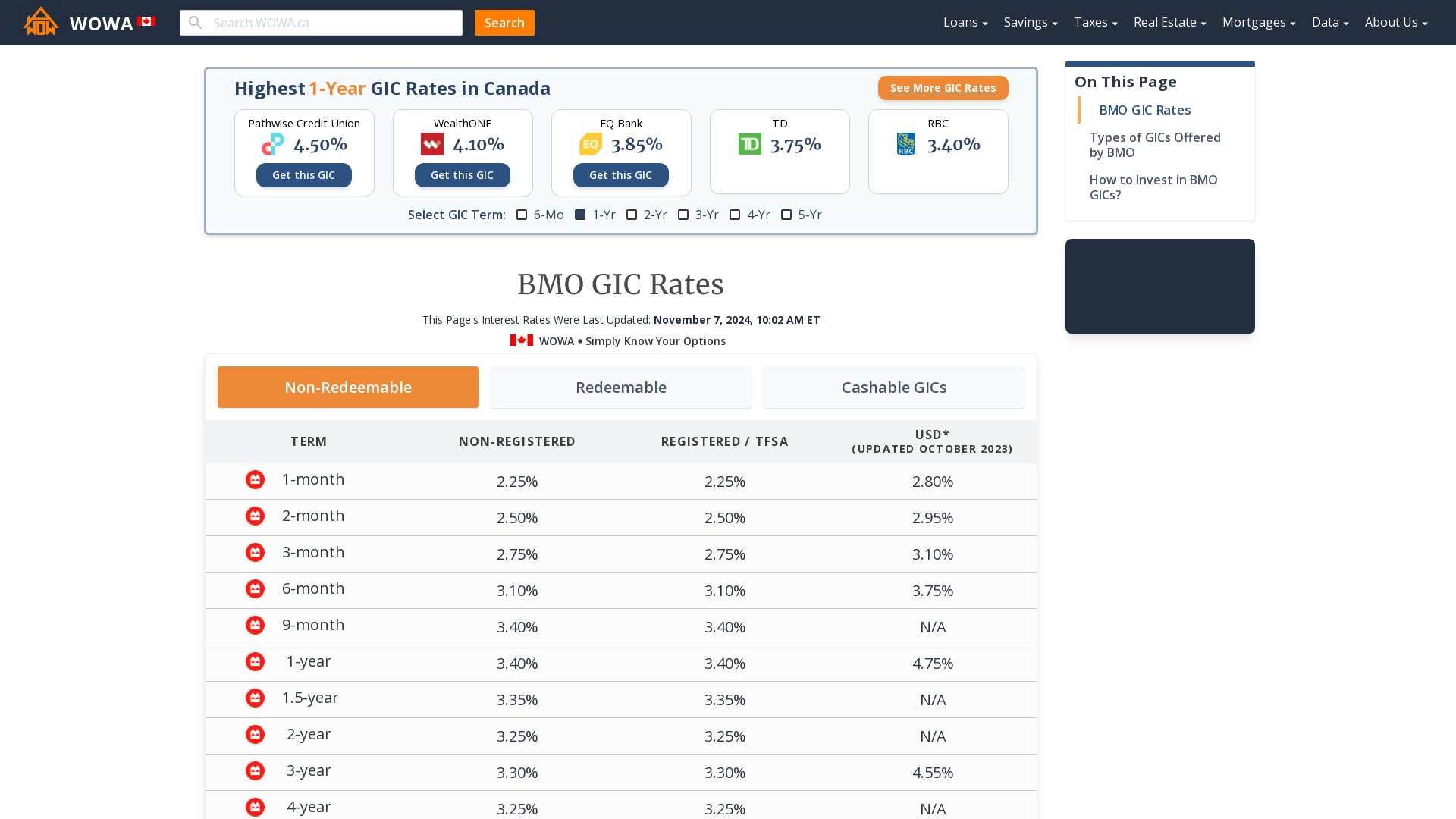Click the BMO icon in 2-month row
The image size is (1456, 819).
(x=255, y=516)
